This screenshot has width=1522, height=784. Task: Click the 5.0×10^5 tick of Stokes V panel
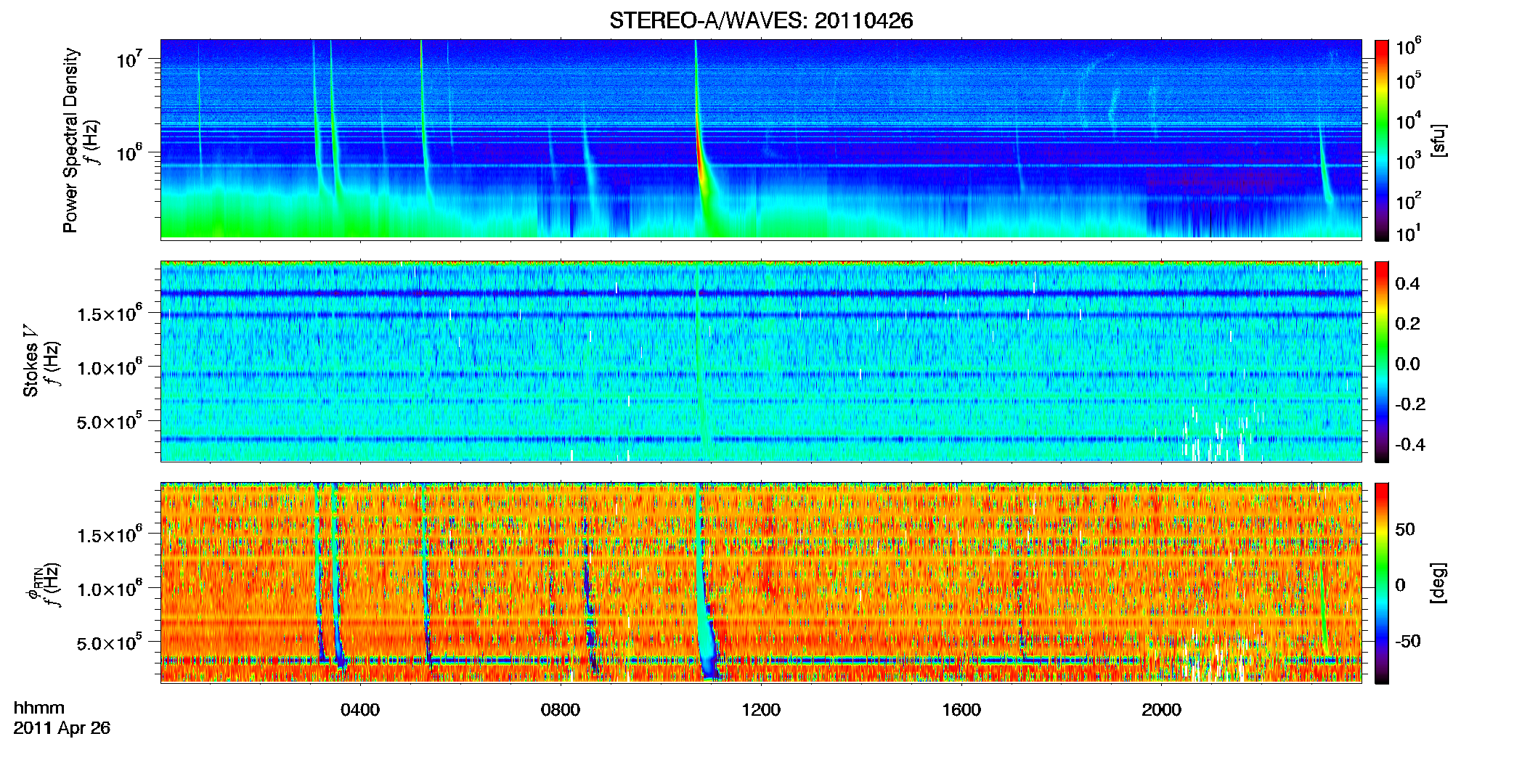coord(109,421)
